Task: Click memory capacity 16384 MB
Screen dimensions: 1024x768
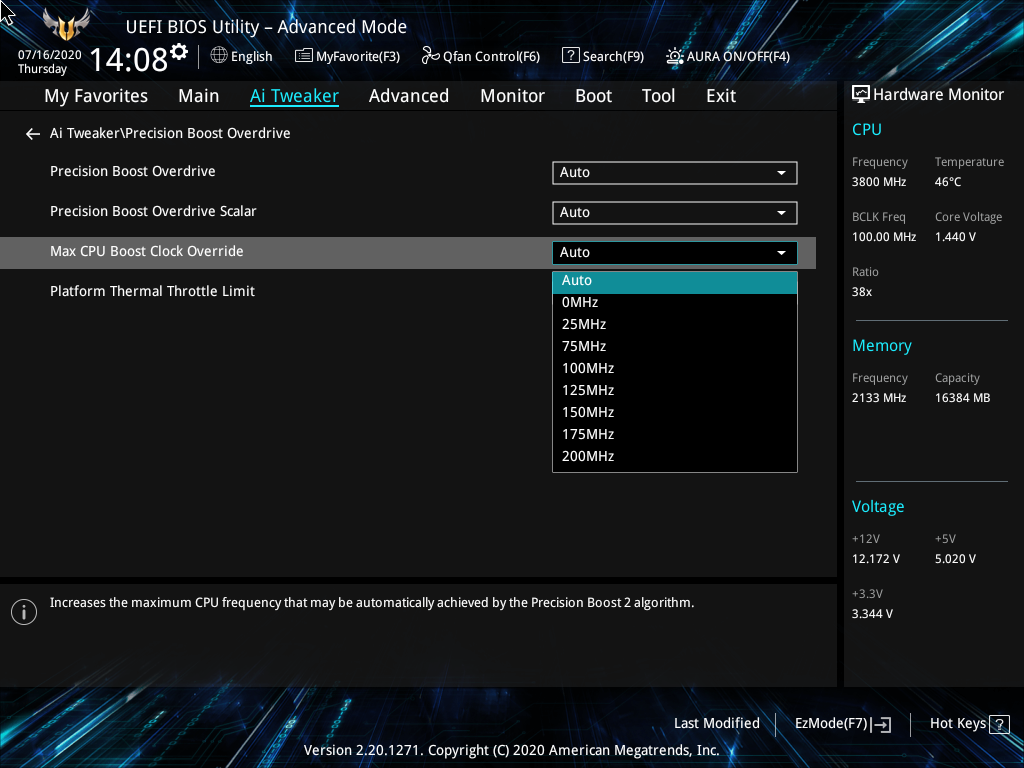Action: click(x=962, y=398)
